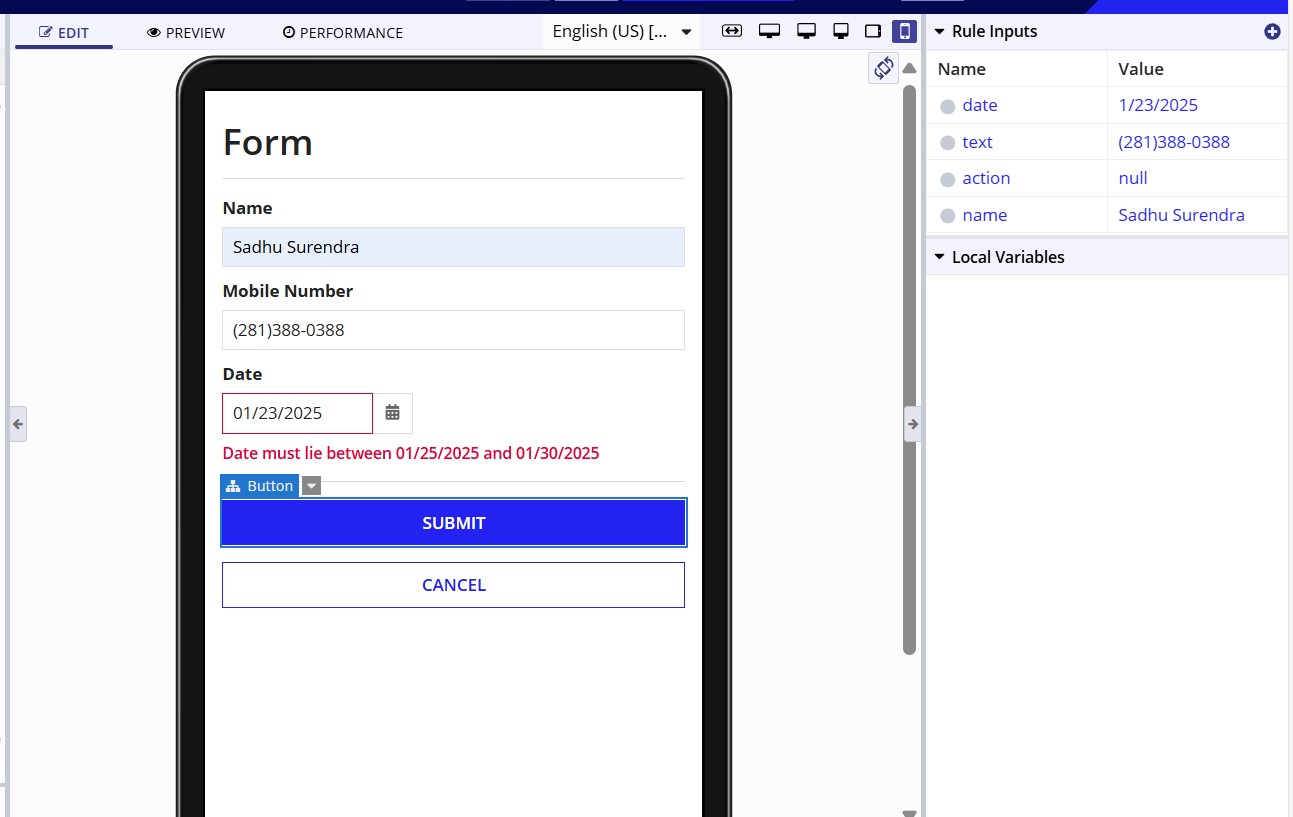1293x817 pixels.
Task: Edit the 1/23/2025 value
Action: tap(1158, 105)
